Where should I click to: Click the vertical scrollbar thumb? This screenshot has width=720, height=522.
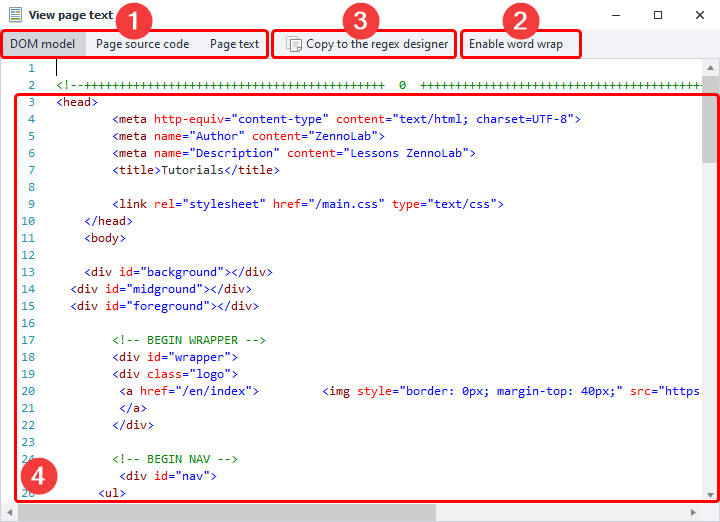coord(710,120)
